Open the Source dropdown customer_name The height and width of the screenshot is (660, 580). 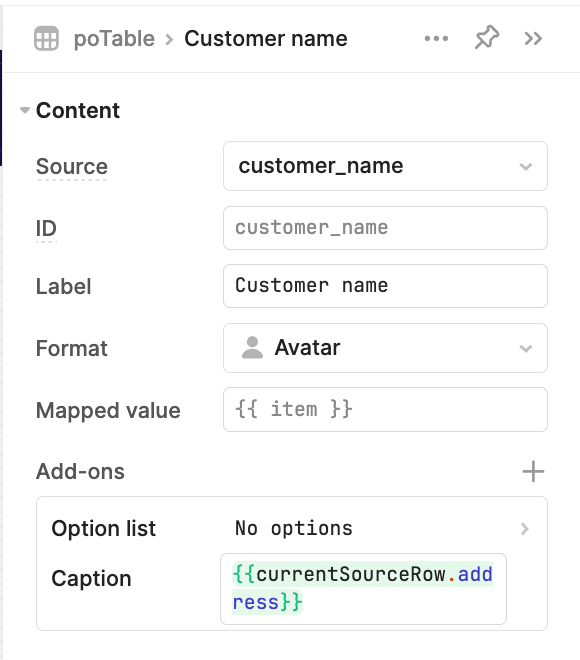(x=385, y=166)
